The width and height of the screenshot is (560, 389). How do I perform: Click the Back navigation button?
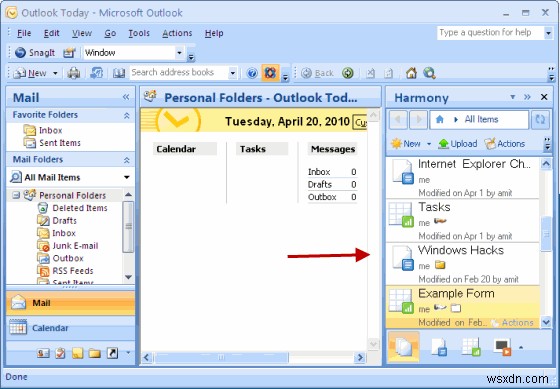click(x=317, y=73)
